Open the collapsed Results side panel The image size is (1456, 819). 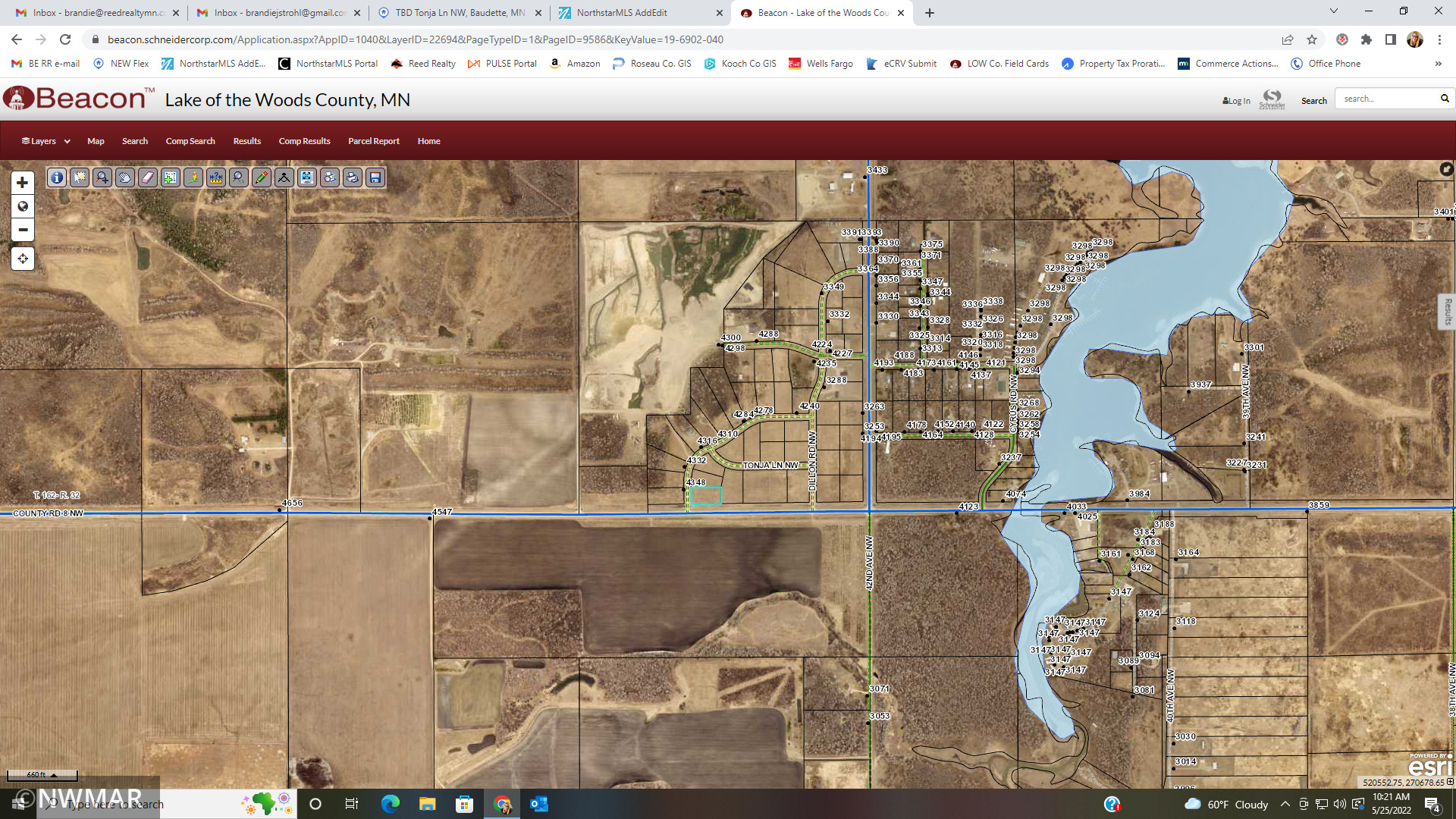point(1447,312)
